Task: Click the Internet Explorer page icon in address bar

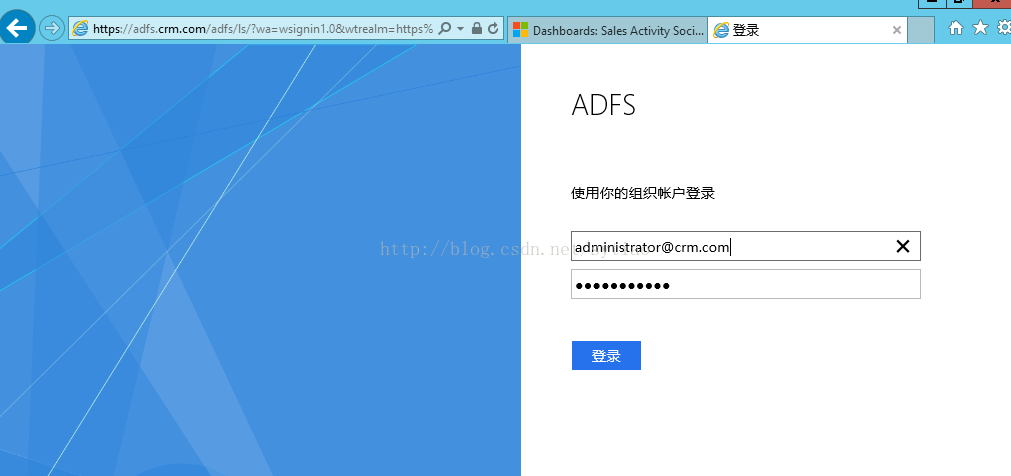Action: pyautogui.click(x=81, y=28)
